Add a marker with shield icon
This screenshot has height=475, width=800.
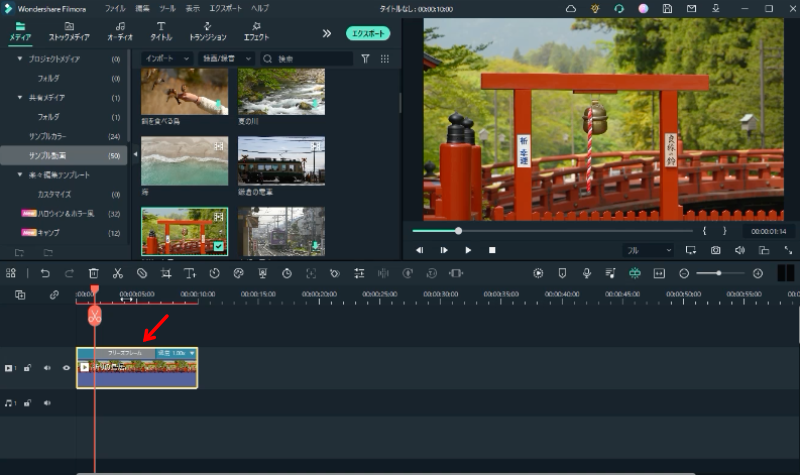(x=562, y=273)
